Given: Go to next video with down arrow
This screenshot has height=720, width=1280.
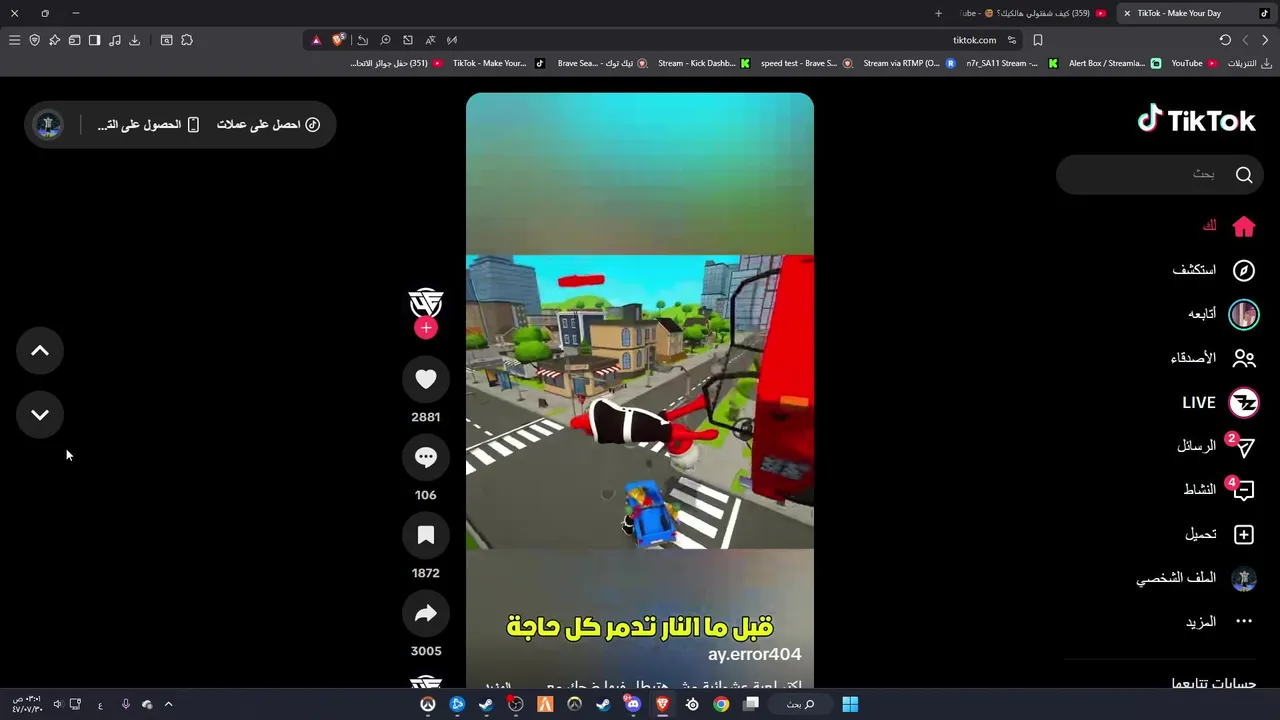Looking at the screenshot, I should coord(40,415).
